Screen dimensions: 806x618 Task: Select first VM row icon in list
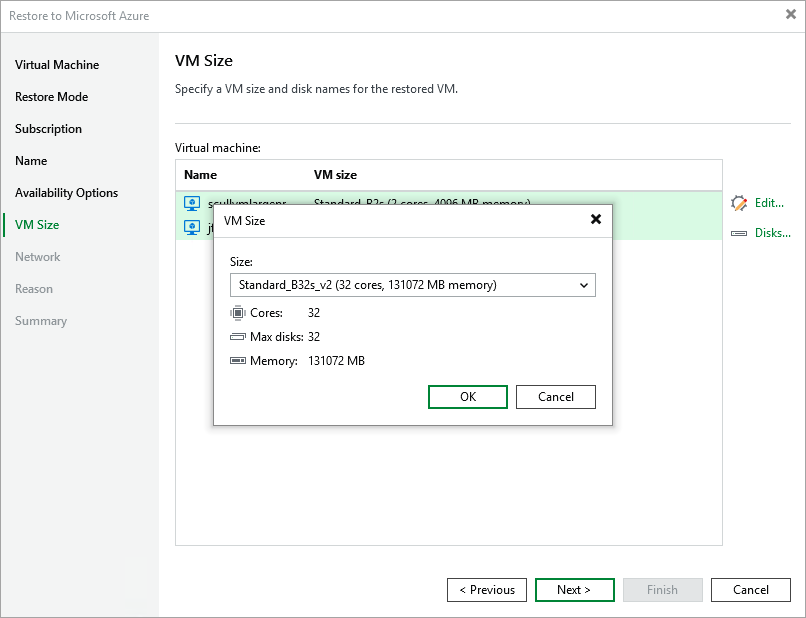[192, 204]
